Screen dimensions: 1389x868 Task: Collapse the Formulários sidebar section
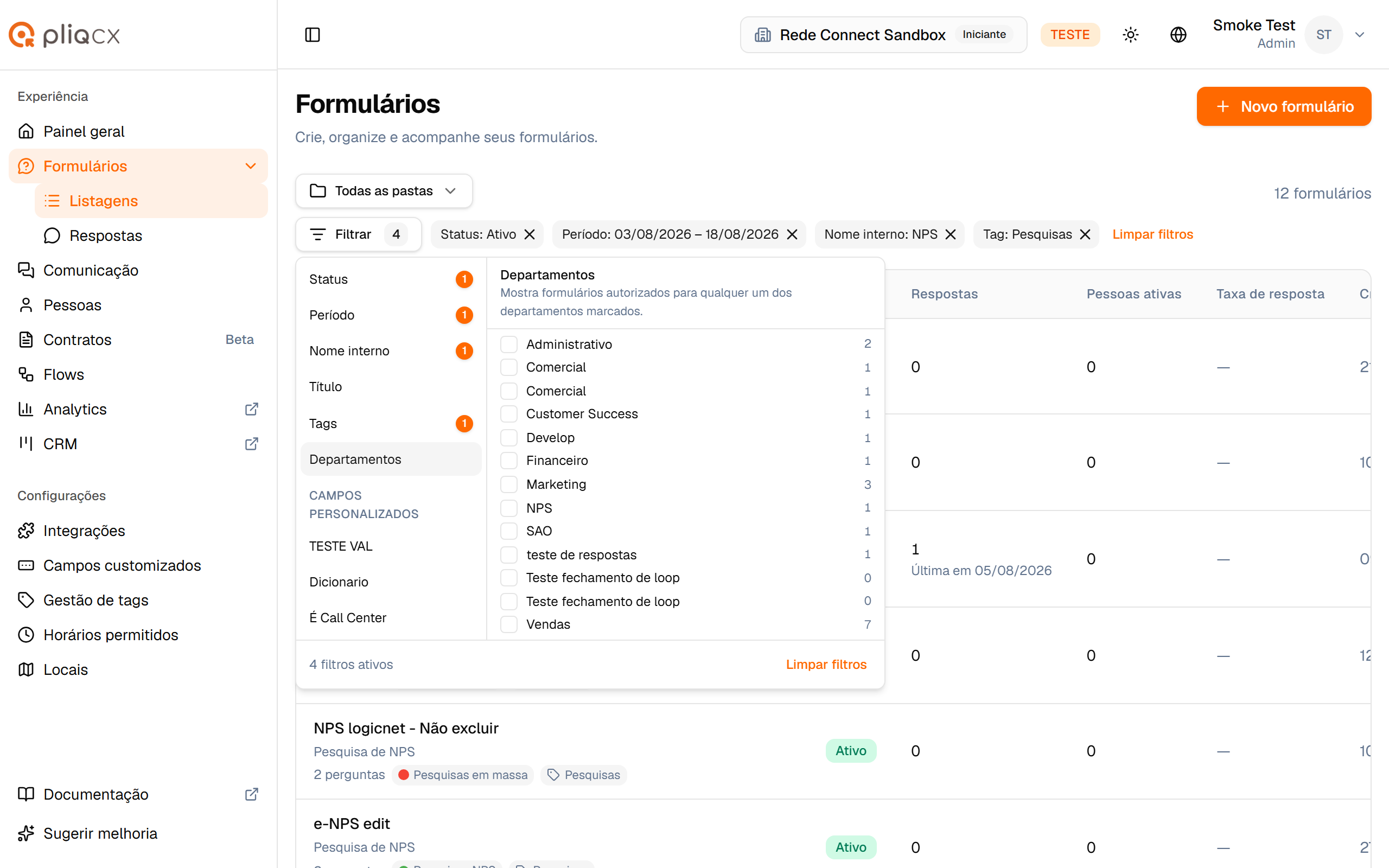250,166
